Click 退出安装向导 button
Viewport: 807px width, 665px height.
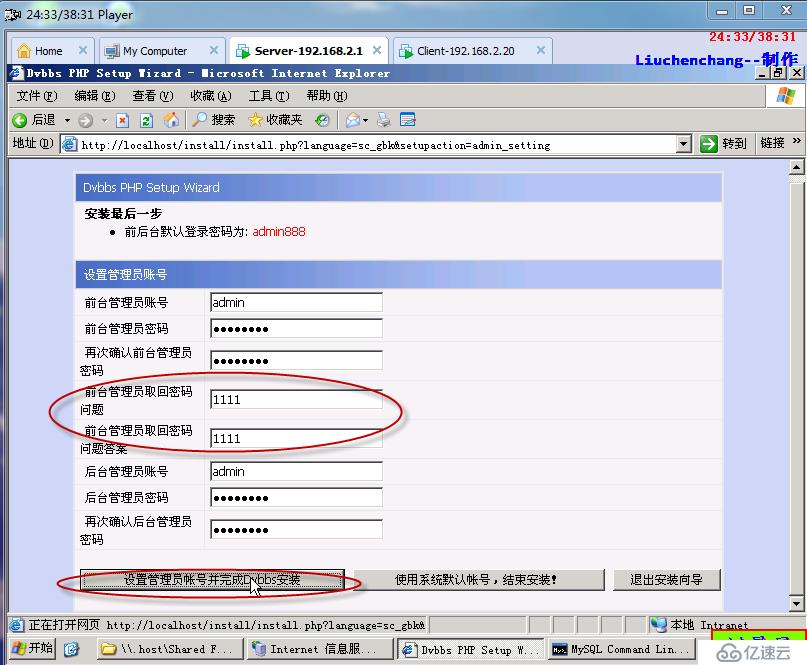pyautogui.click(x=666, y=580)
